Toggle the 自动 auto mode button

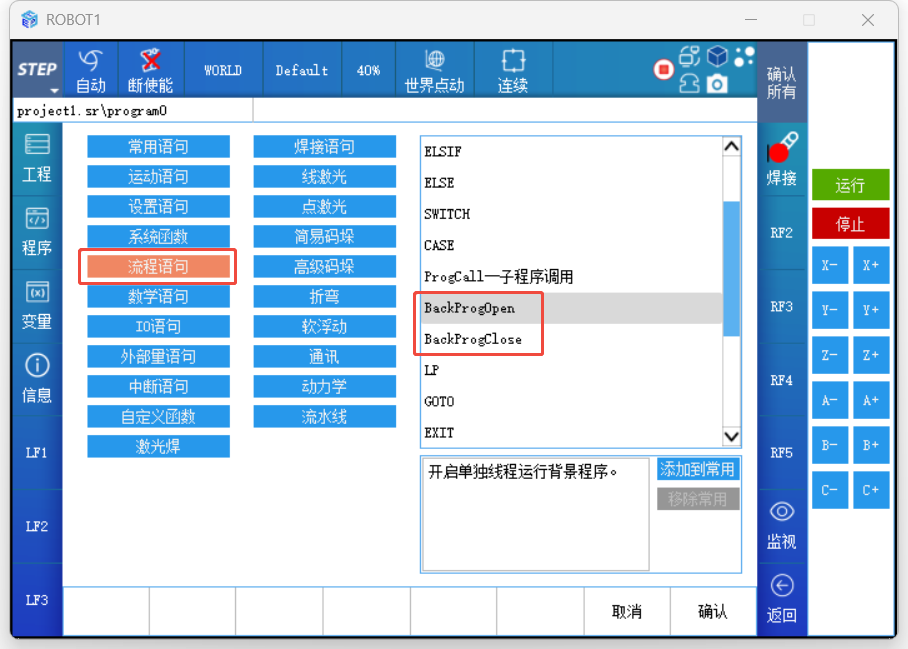click(90, 70)
